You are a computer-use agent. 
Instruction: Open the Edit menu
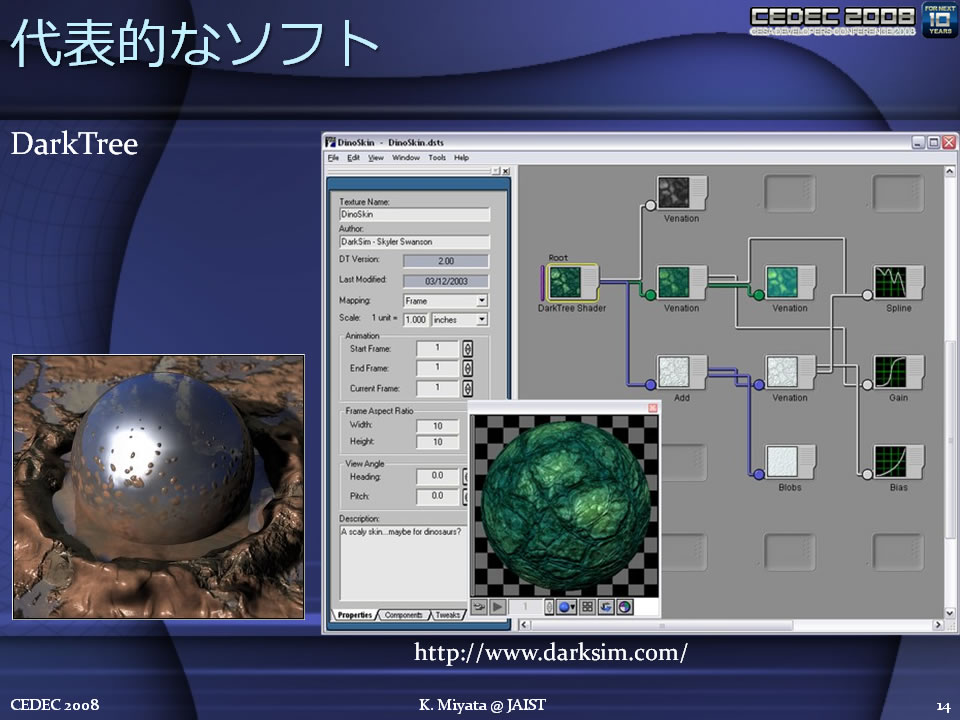[353, 158]
